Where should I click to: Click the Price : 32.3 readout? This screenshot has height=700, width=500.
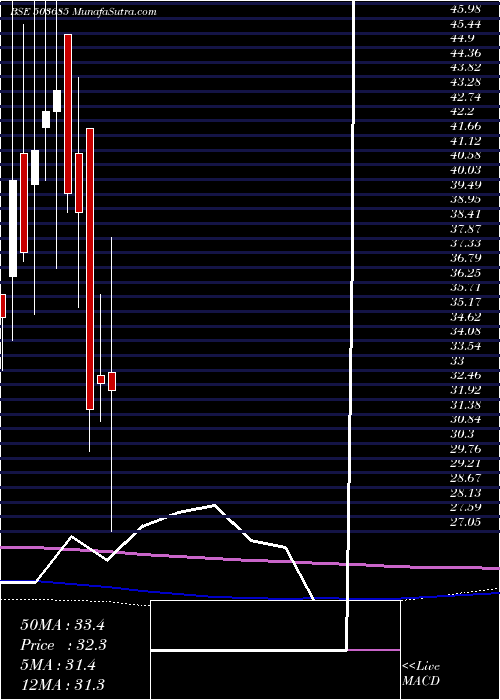[62, 645]
